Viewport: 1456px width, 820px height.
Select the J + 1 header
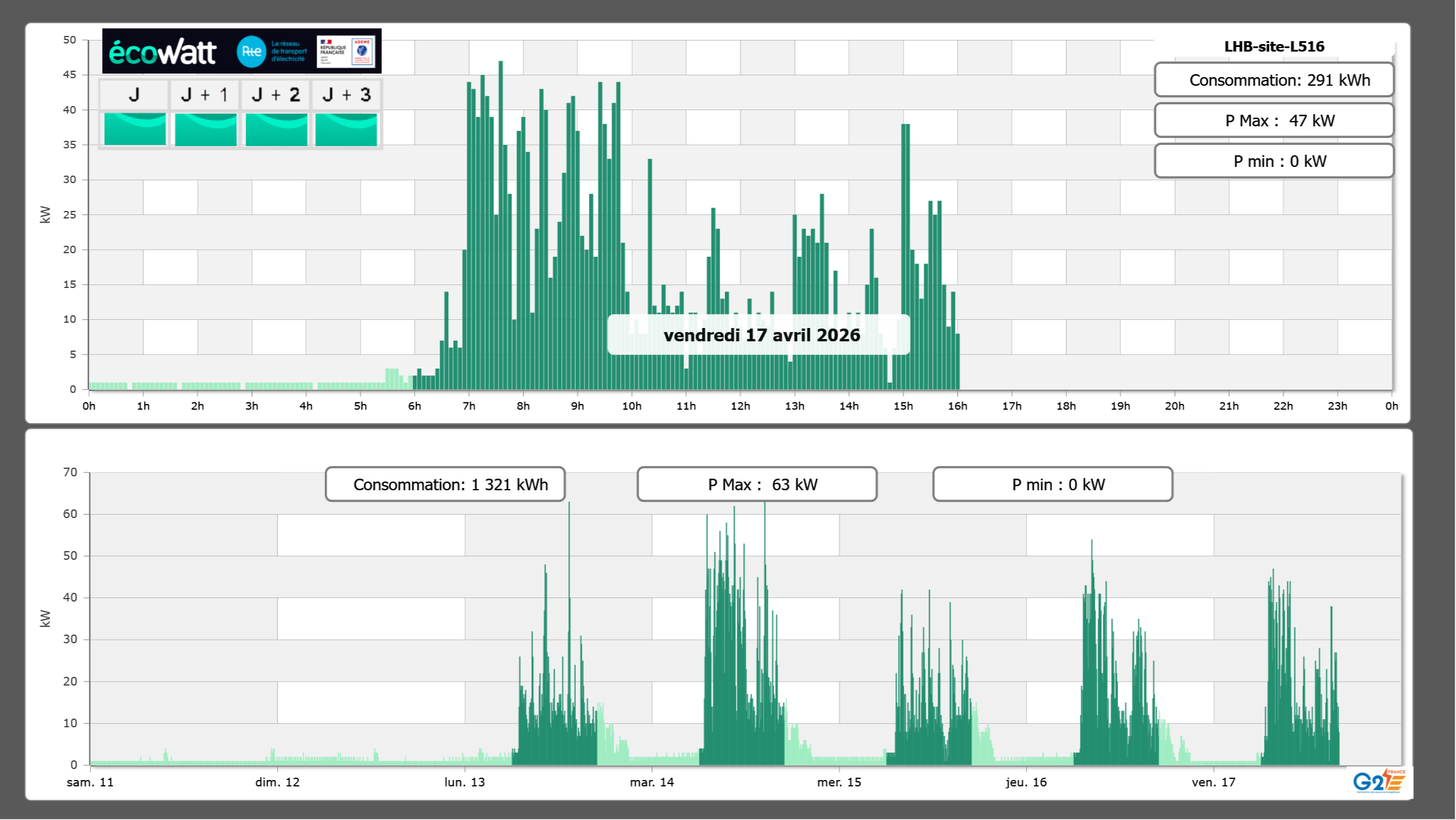[x=205, y=95]
